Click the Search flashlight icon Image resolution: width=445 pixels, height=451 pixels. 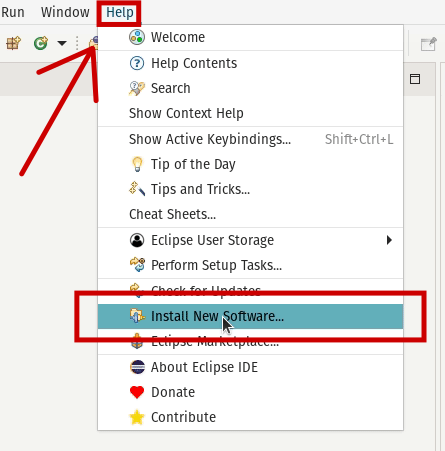[137, 88]
